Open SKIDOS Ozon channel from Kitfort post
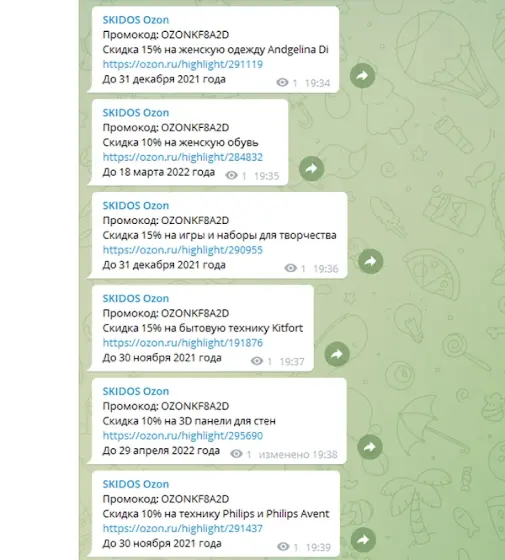This screenshot has width=505, height=560. 136,299
